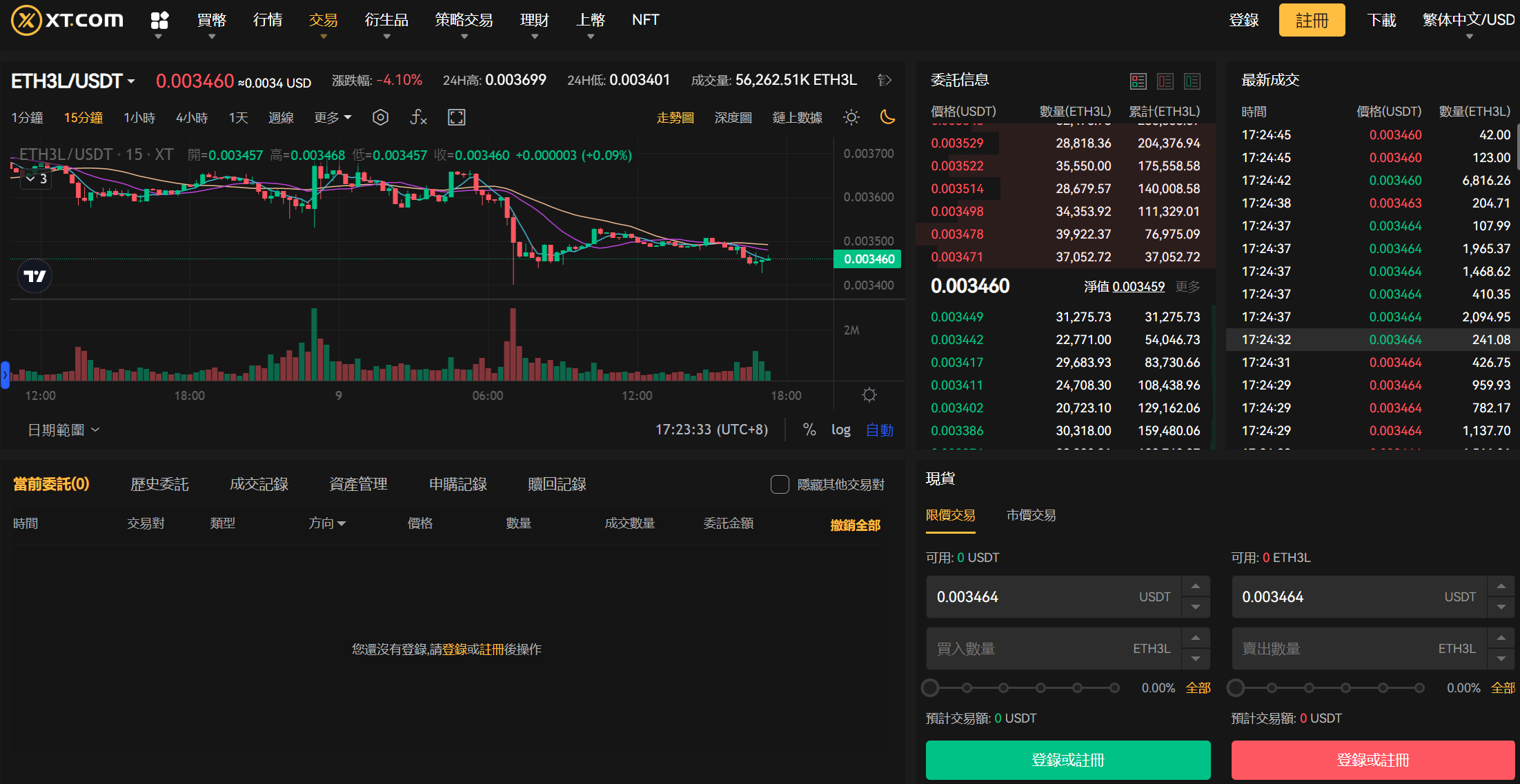Switch to light theme sun icon

851,117
